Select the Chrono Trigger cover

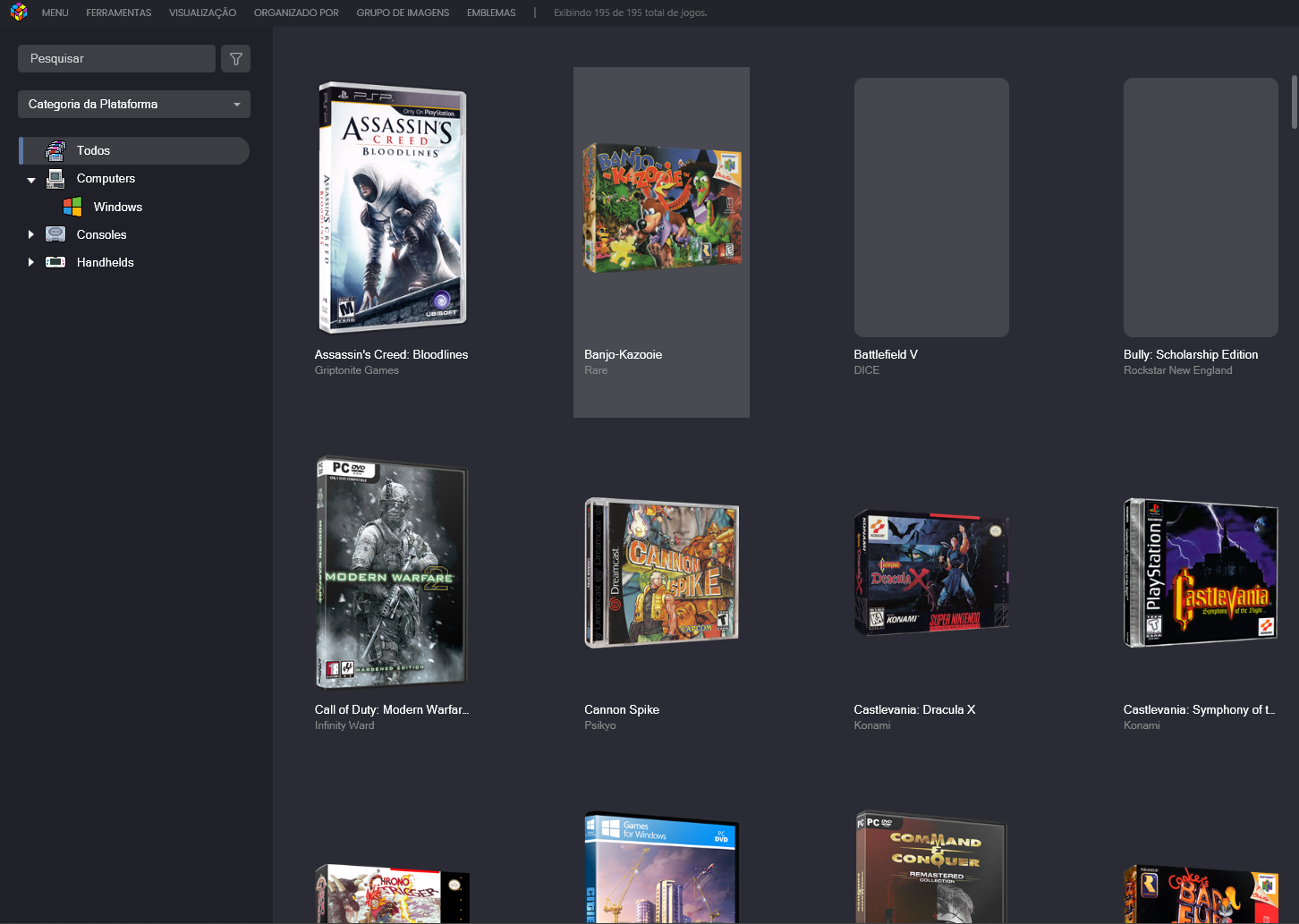(392, 894)
